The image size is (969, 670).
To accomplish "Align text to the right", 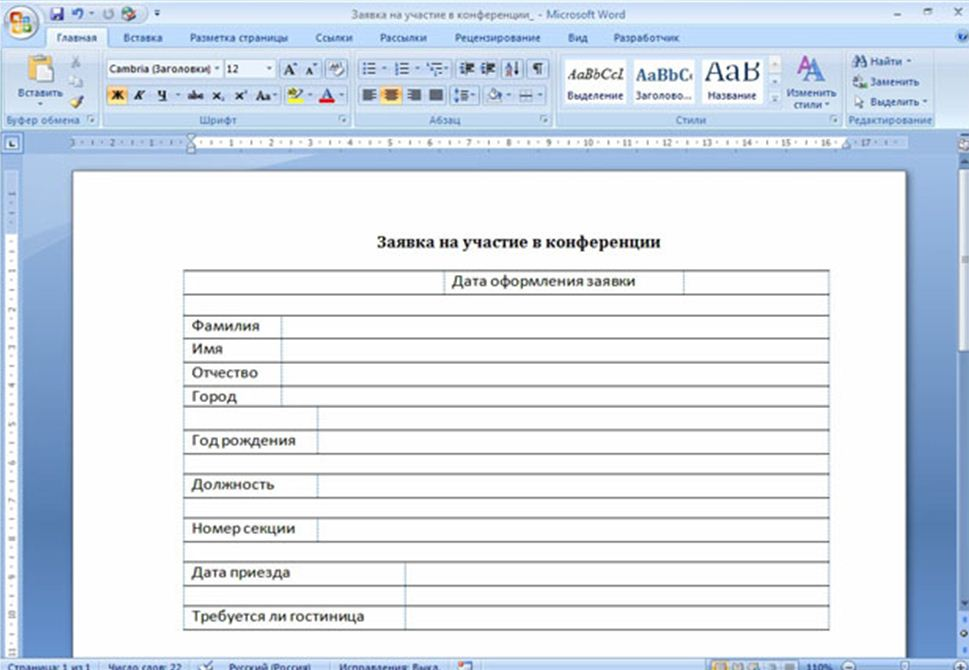I will coord(414,95).
